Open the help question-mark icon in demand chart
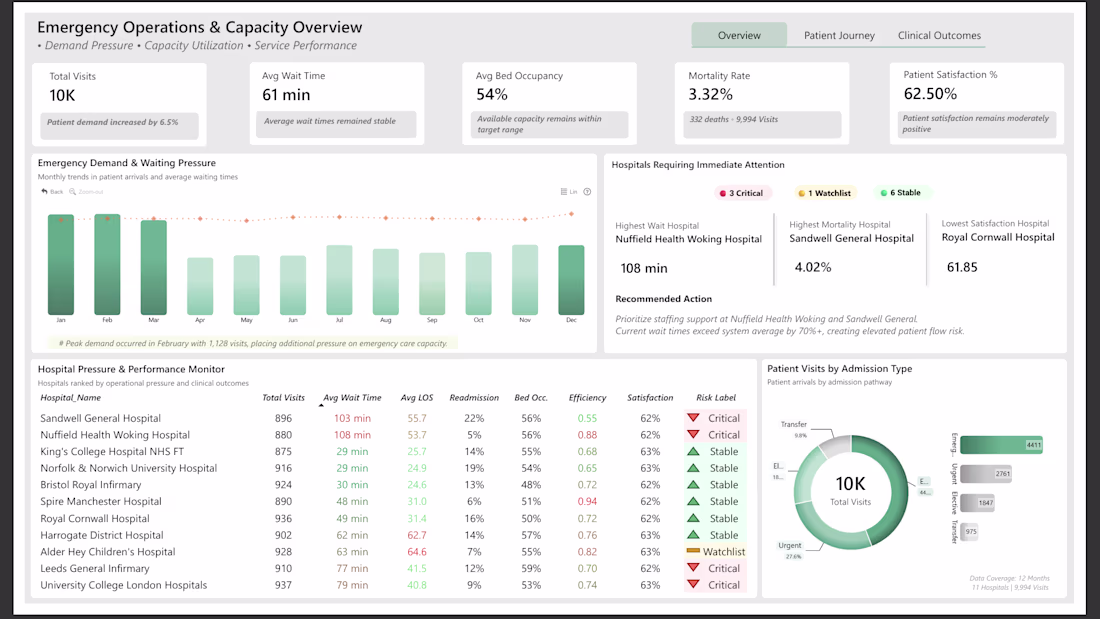The height and width of the screenshot is (619, 1100). tap(587, 192)
